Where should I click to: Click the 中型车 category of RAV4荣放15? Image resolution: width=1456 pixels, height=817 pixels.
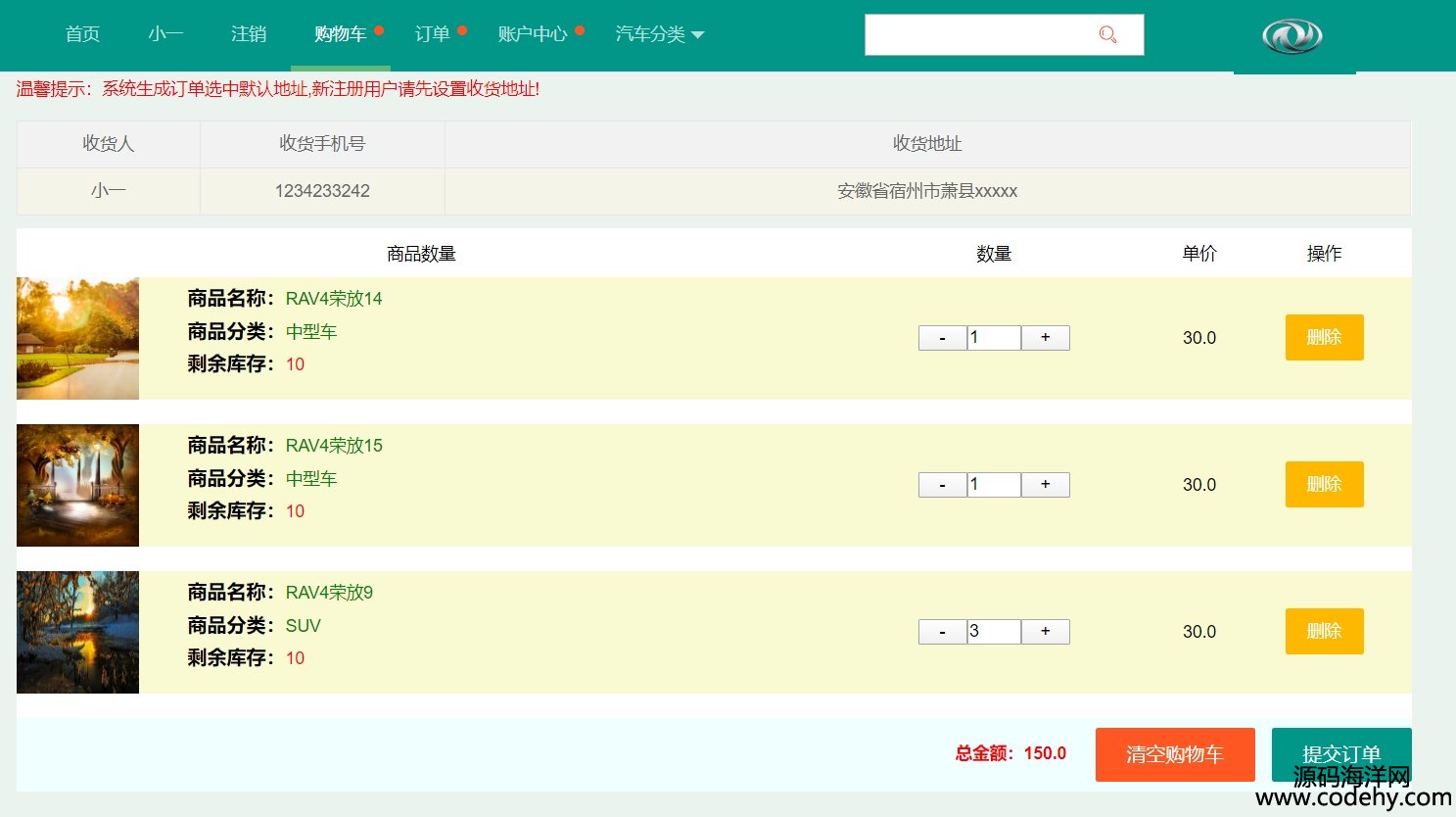(x=311, y=479)
